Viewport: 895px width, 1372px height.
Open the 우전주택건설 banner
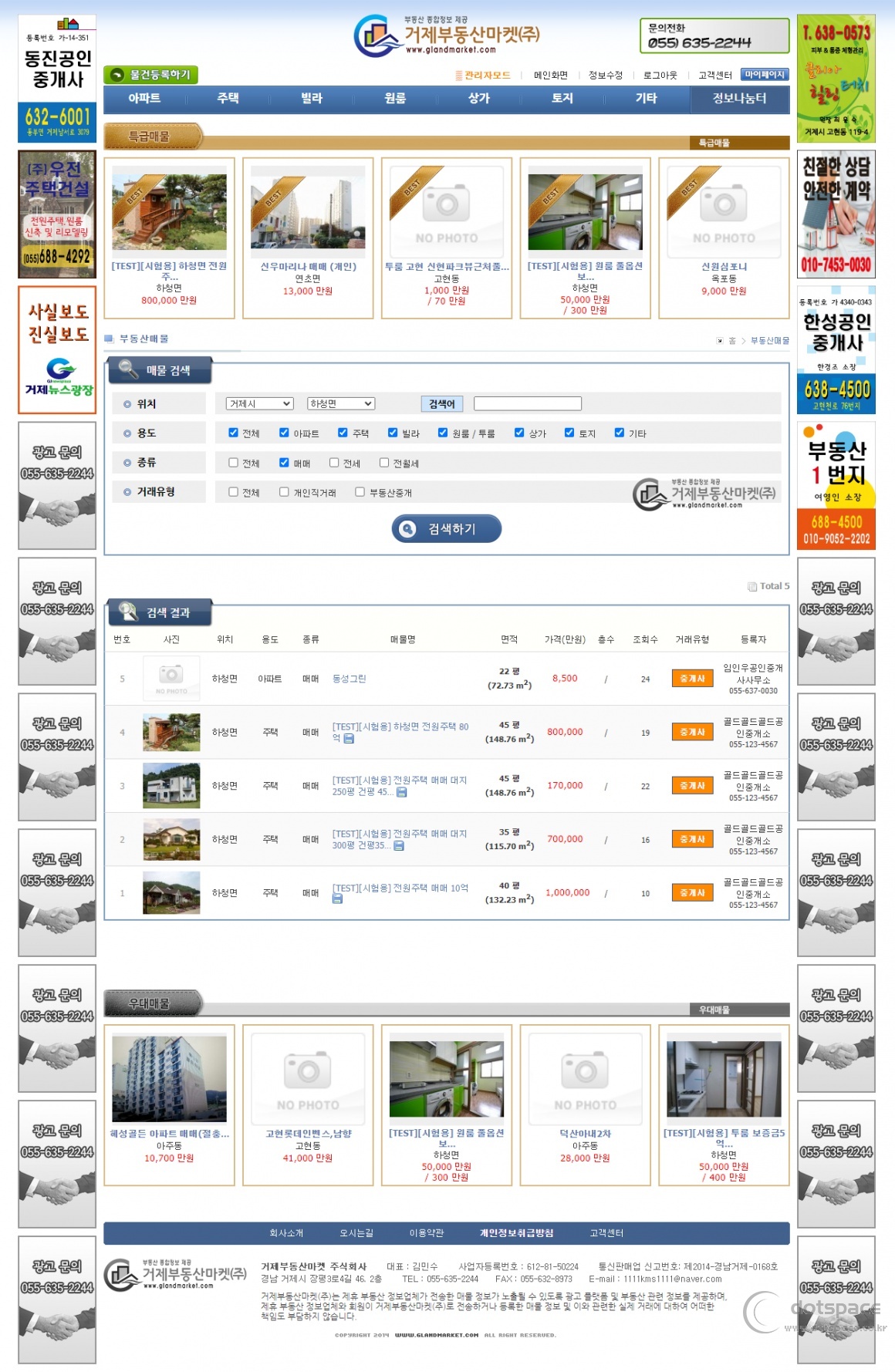point(57,214)
